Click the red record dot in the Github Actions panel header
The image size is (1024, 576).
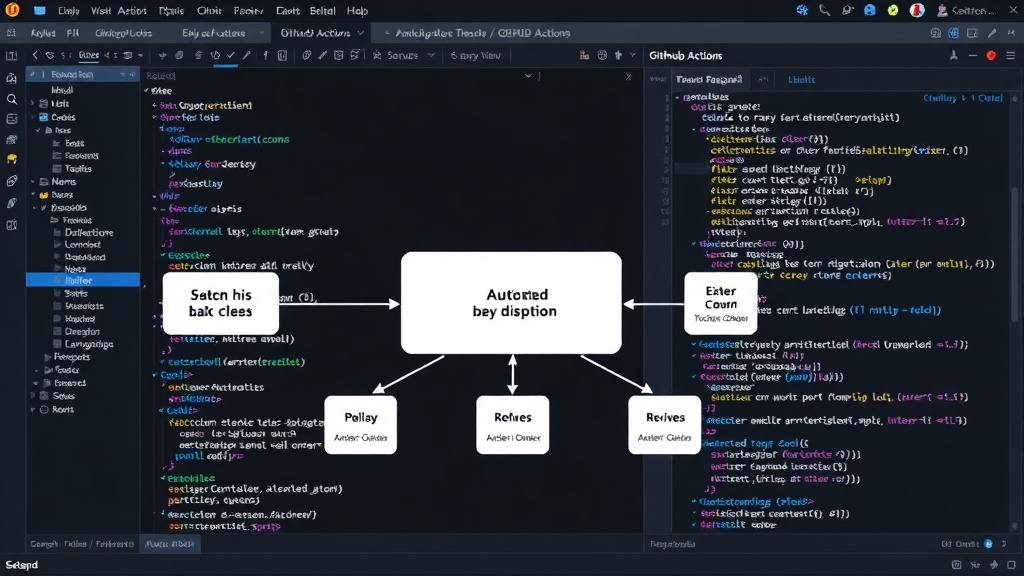(991, 56)
